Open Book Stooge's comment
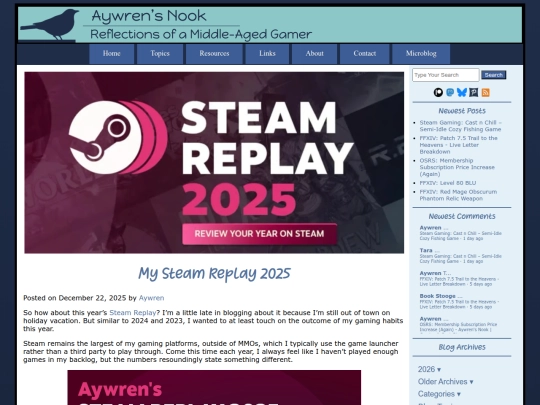 (x=459, y=304)
